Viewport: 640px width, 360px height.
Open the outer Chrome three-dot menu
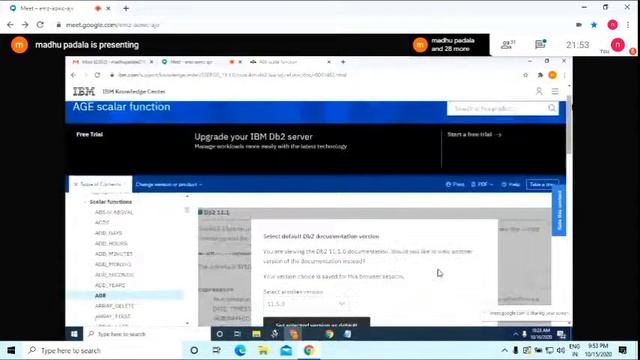click(x=628, y=25)
